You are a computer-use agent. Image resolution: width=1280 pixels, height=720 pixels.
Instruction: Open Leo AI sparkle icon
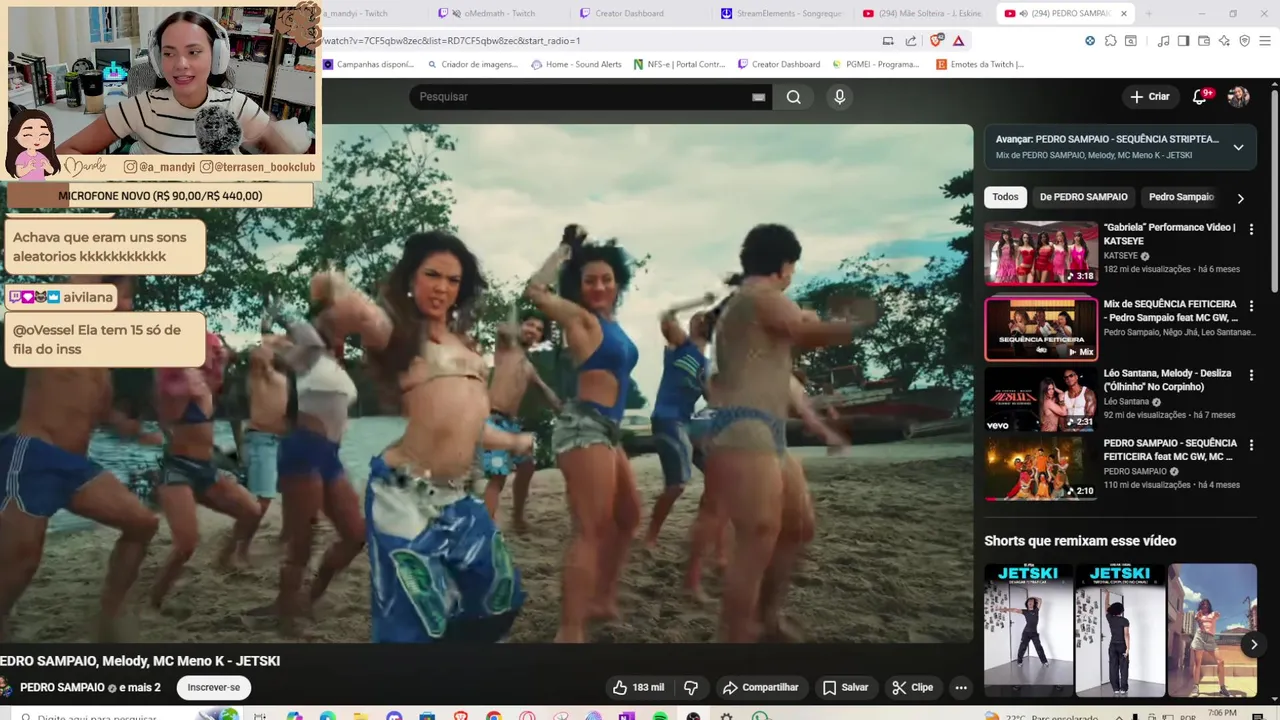tap(1224, 41)
